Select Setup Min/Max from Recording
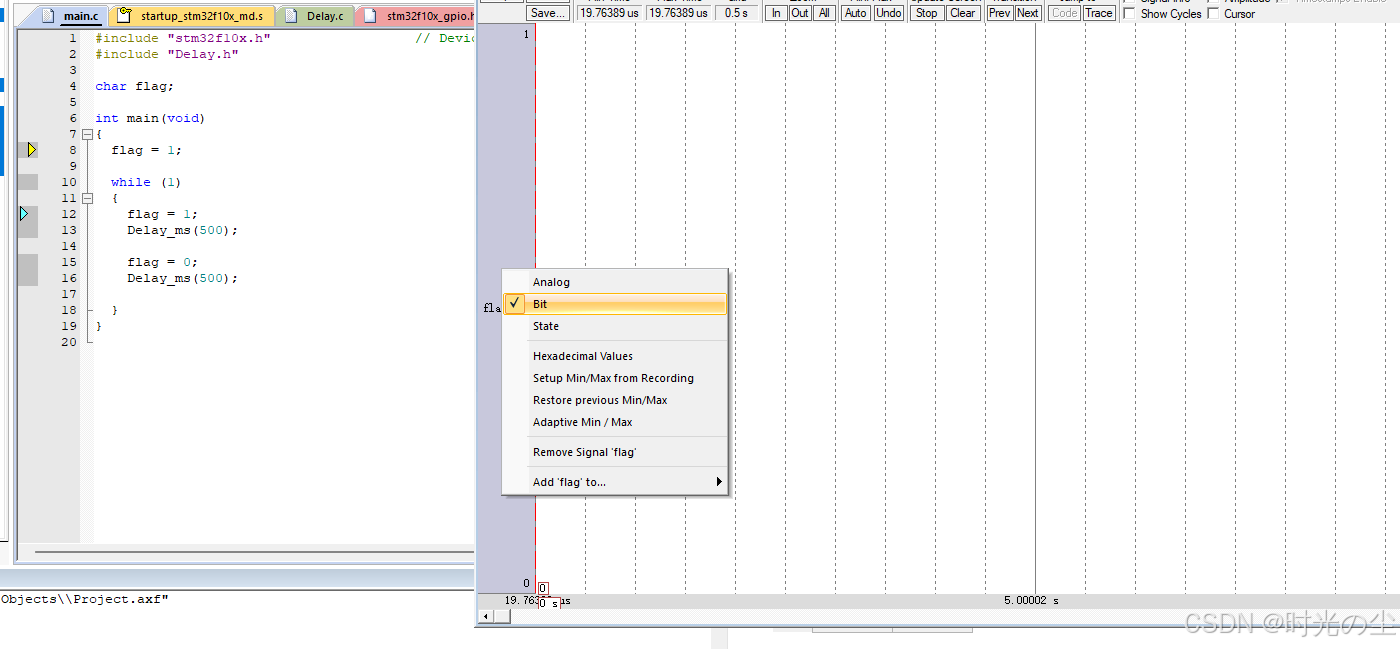 (x=615, y=378)
